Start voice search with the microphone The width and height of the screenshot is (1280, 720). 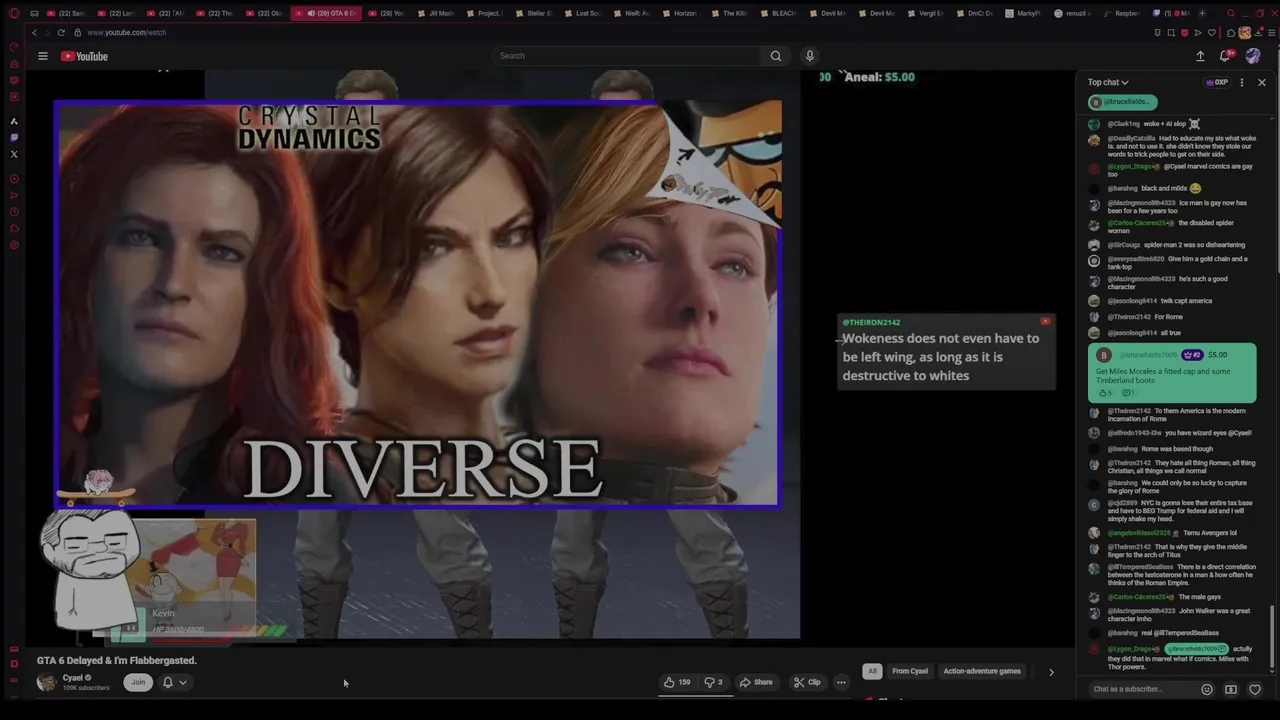click(810, 56)
